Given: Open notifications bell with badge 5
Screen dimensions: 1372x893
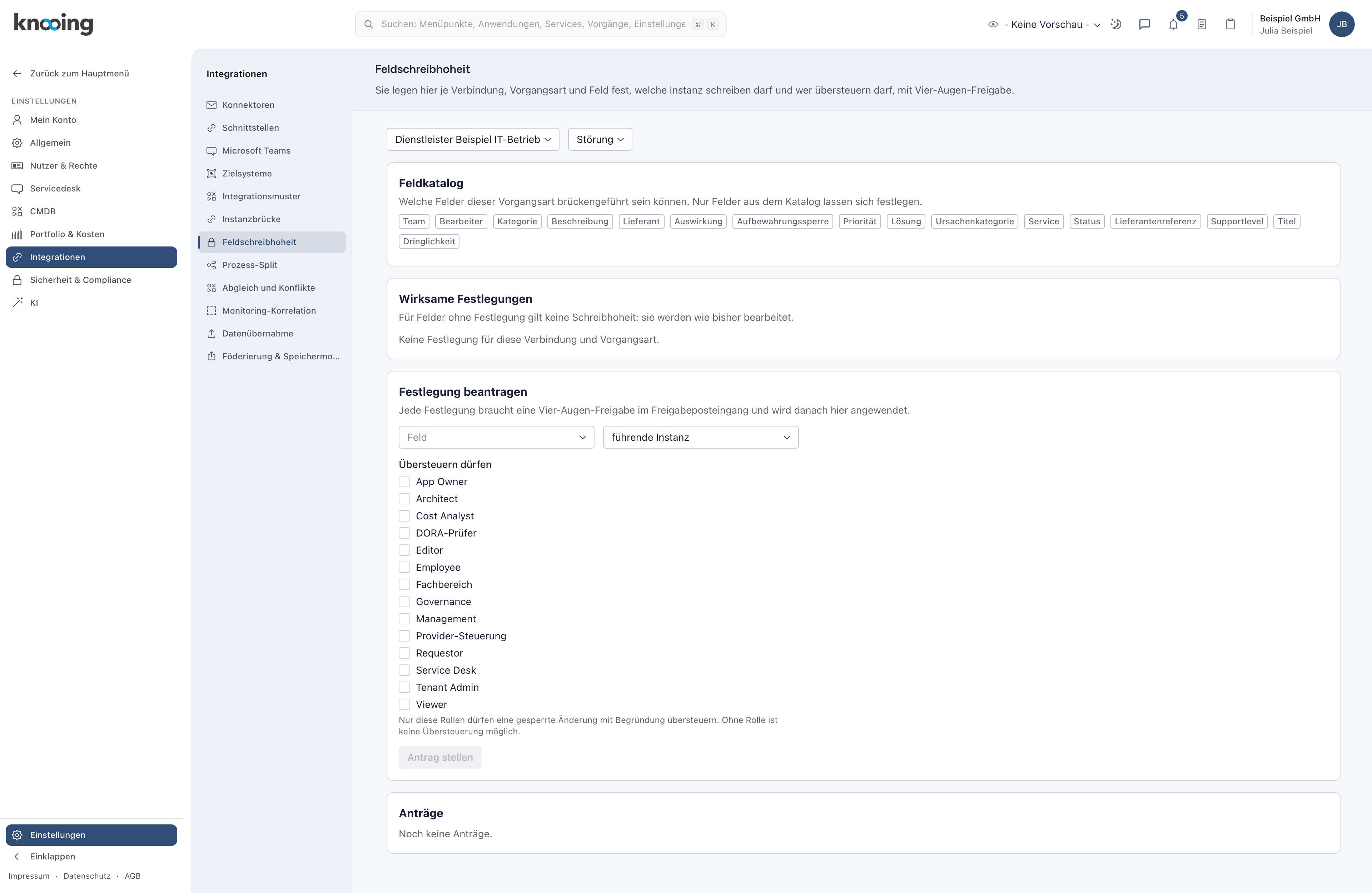Looking at the screenshot, I should click(x=1174, y=24).
